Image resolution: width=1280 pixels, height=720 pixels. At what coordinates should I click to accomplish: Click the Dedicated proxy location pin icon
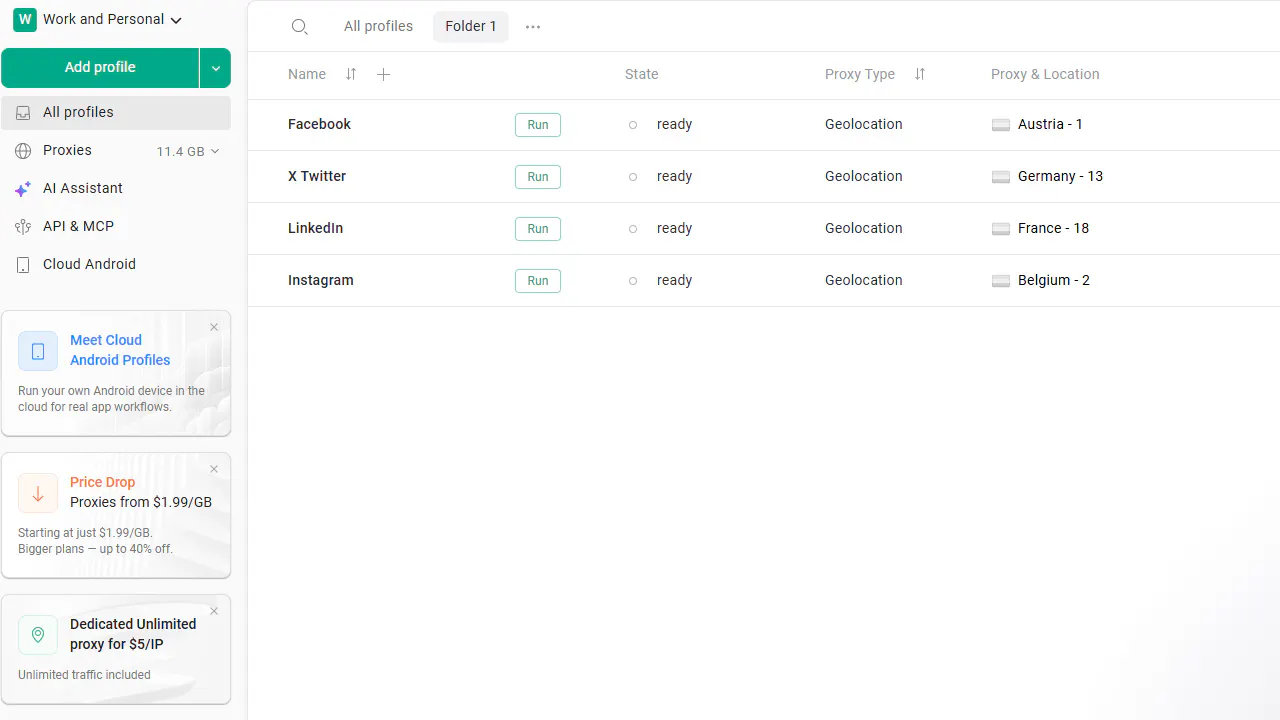(x=38, y=635)
